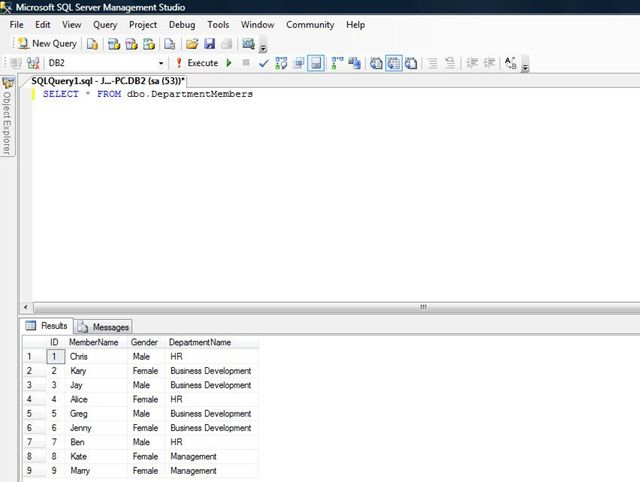Select the SQLQuery1.sql document tab

[x=108, y=81]
